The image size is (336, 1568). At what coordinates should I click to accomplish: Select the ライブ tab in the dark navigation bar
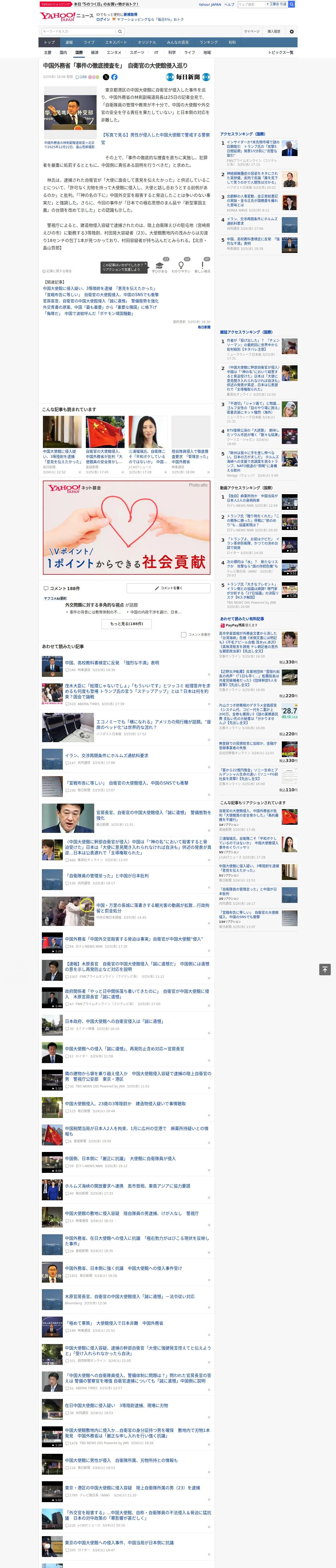89,43
